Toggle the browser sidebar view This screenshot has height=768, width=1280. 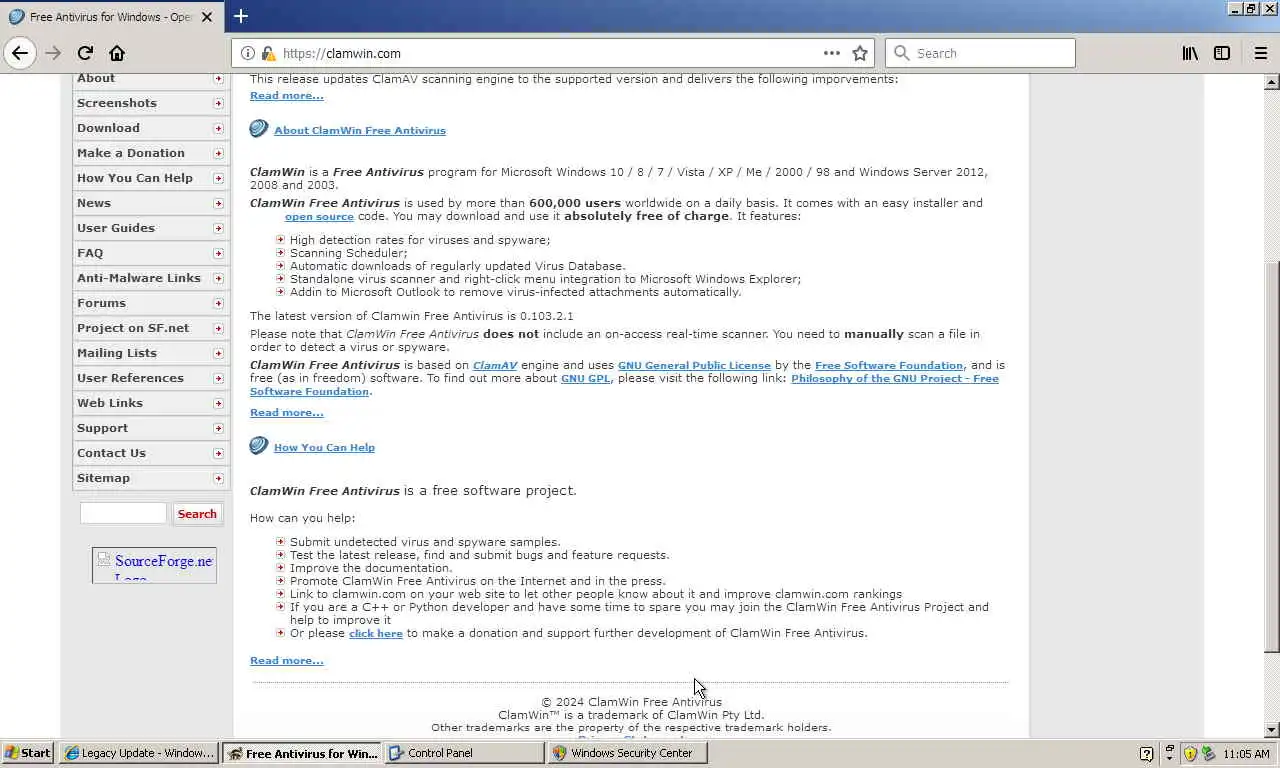[1222, 53]
